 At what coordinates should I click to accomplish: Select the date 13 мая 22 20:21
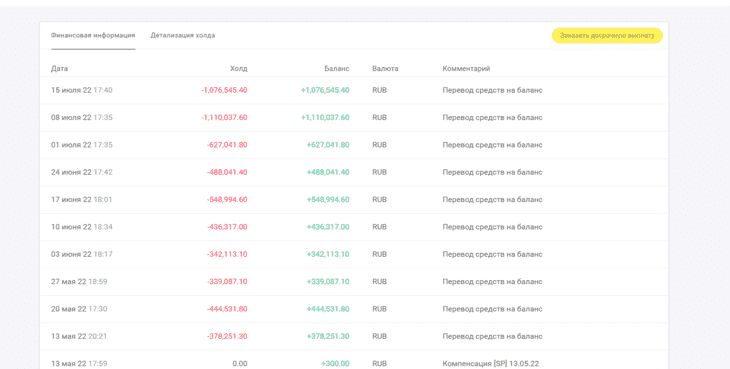point(79,336)
